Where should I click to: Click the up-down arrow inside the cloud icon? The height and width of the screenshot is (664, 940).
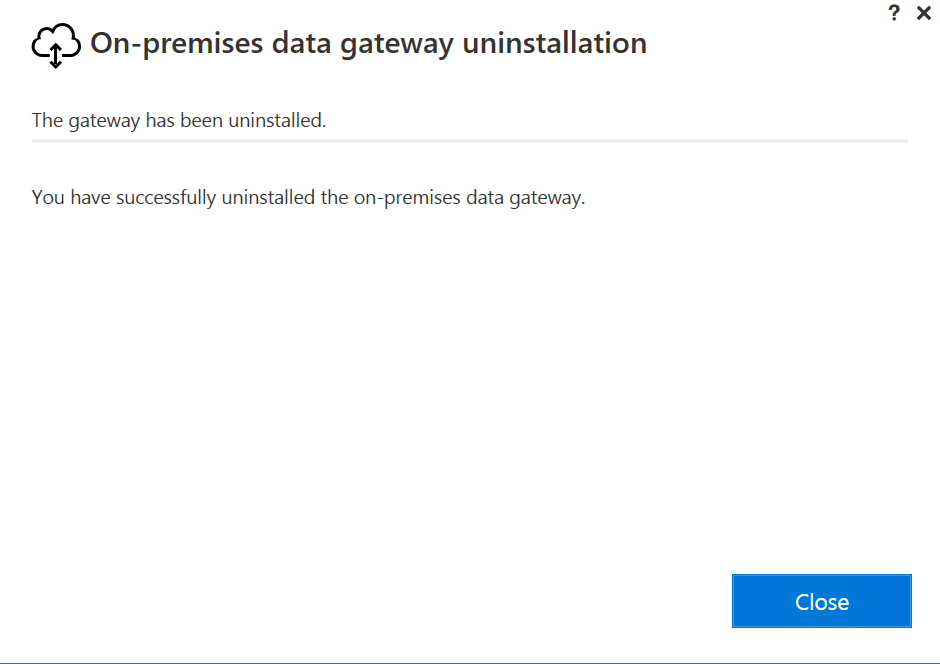56,56
